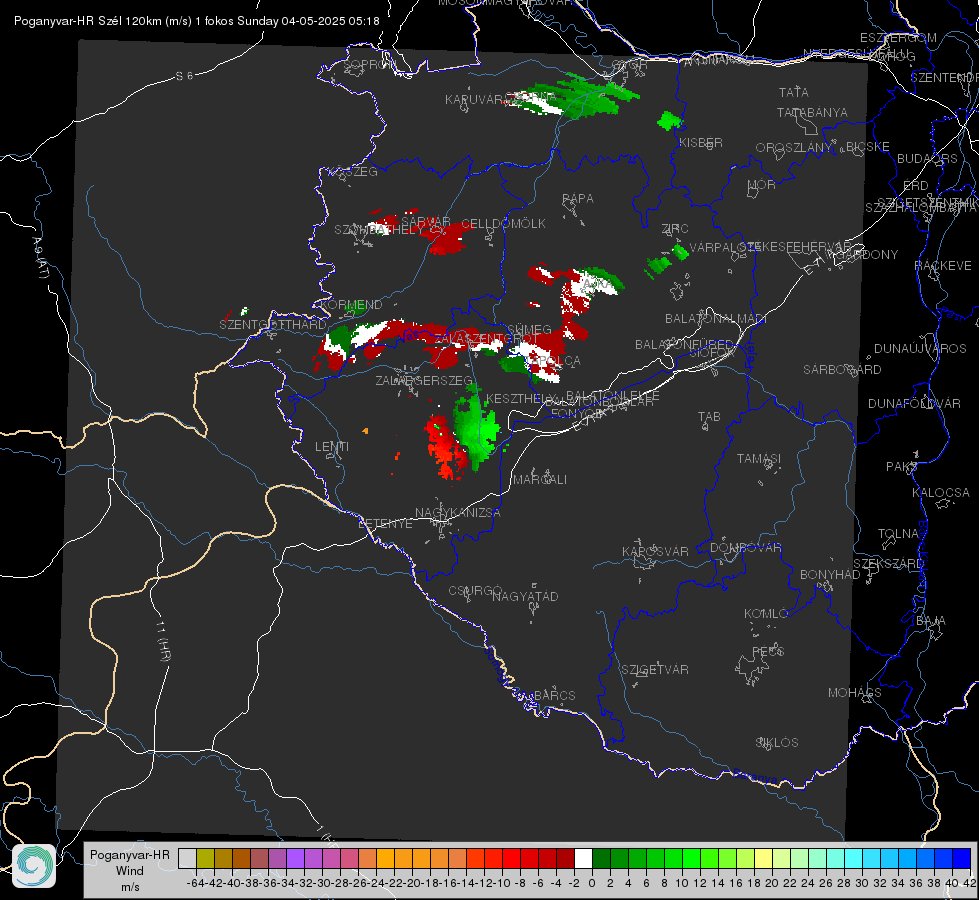Viewport: 979px width, 900px height.
Task: Click the 'KORMEND' city label
Action: 351,304
